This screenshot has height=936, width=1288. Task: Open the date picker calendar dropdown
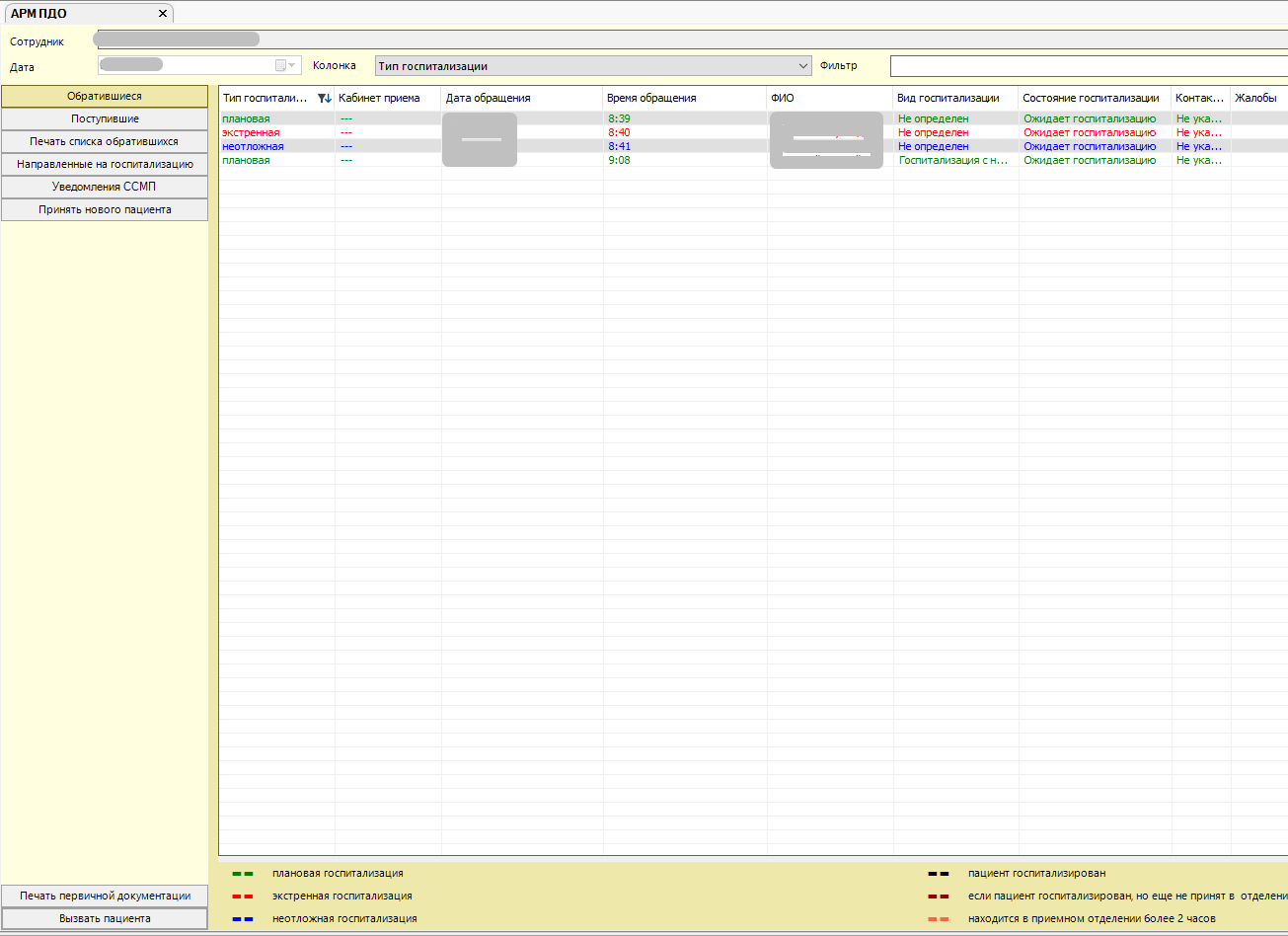[x=285, y=65]
